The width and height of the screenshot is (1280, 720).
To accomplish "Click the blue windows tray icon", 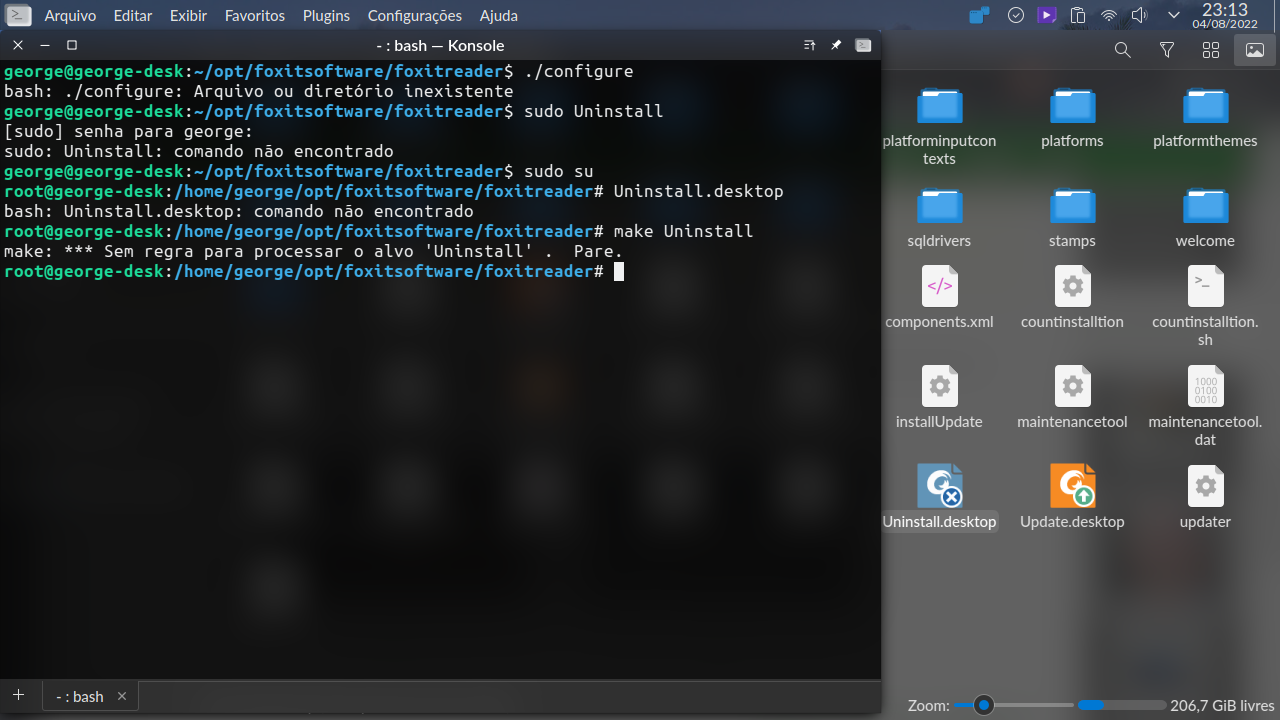I will coord(980,15).
